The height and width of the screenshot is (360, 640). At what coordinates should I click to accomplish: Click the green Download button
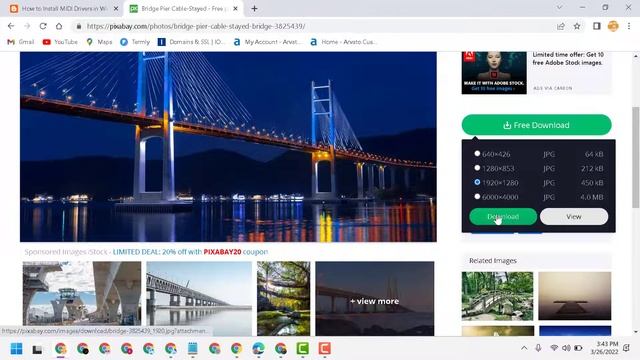pos(503,216)
